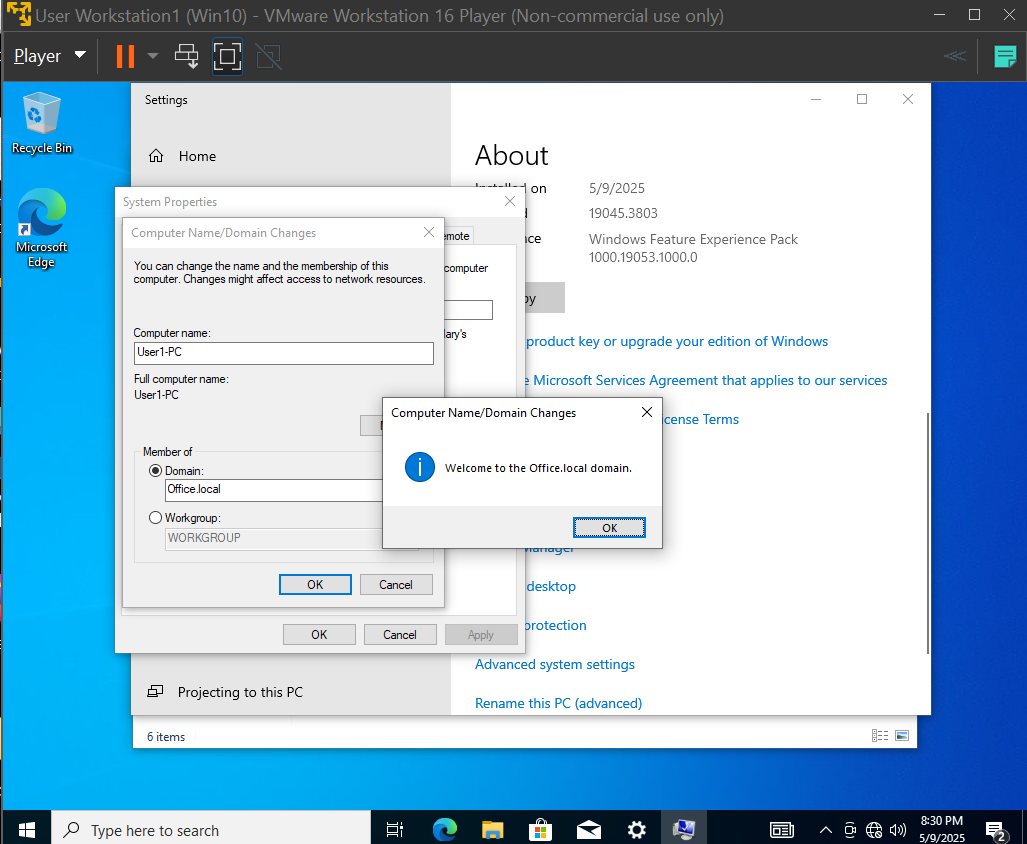This screenshot has height=844, width=1027.
Task: Open the License Terms link in Settings
Action: click(x=701, y=419)
